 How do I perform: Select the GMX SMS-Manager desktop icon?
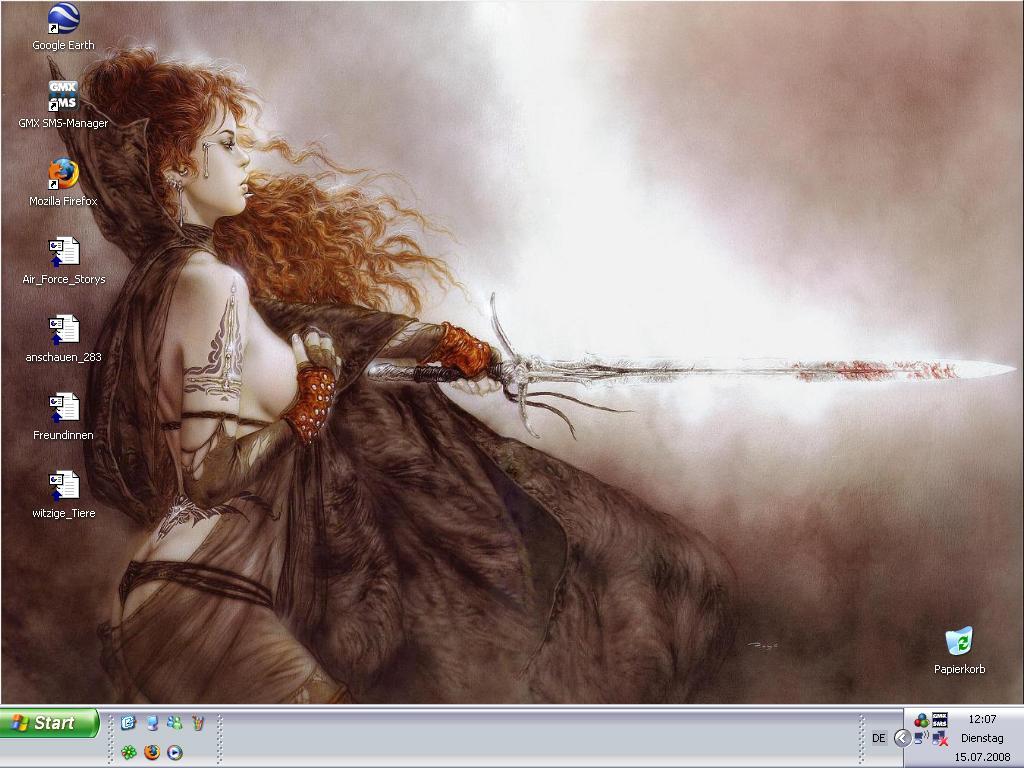click(63, 97)
